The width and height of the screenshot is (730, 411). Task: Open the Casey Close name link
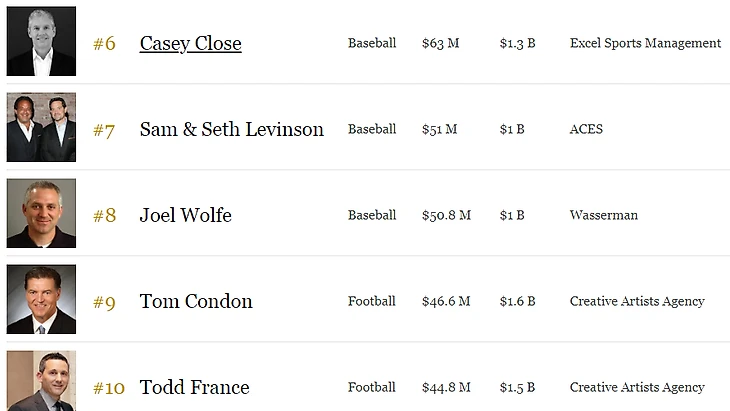pos(190,43)
